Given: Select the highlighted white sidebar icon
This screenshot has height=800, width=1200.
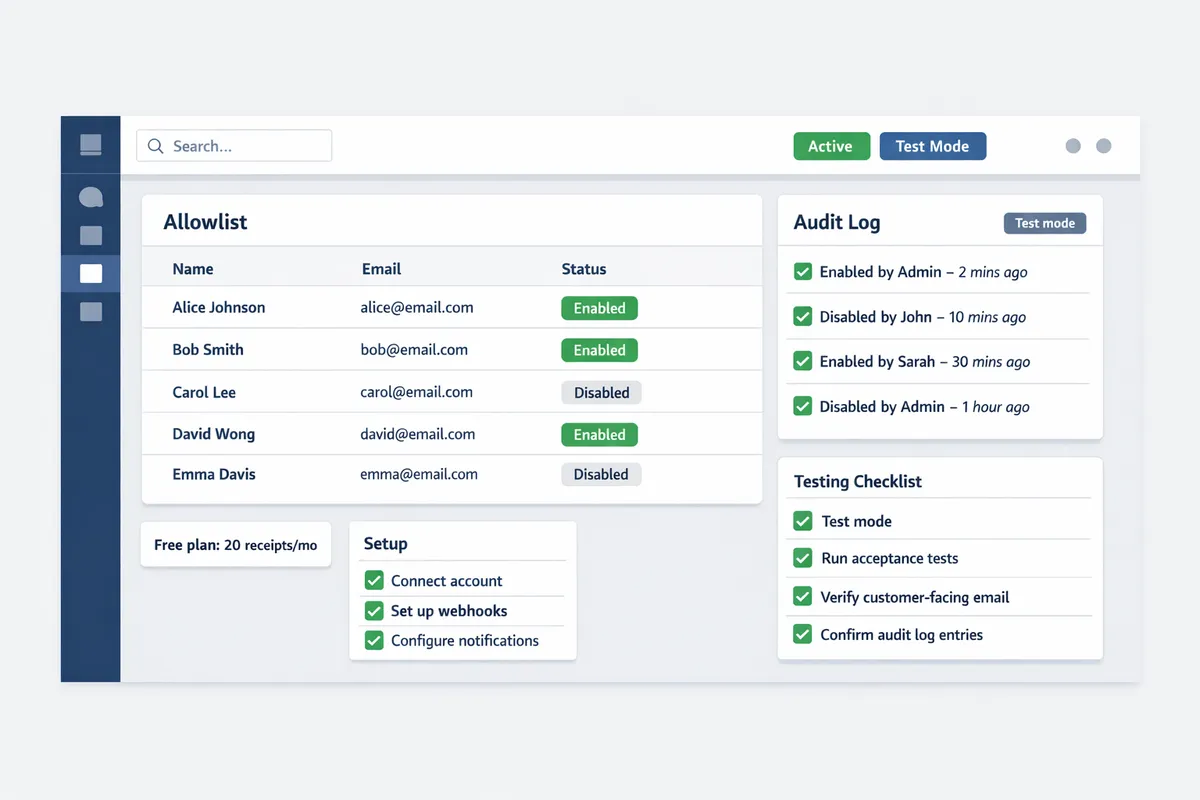Looking at the screenshot, I should (x=91, y=274).
